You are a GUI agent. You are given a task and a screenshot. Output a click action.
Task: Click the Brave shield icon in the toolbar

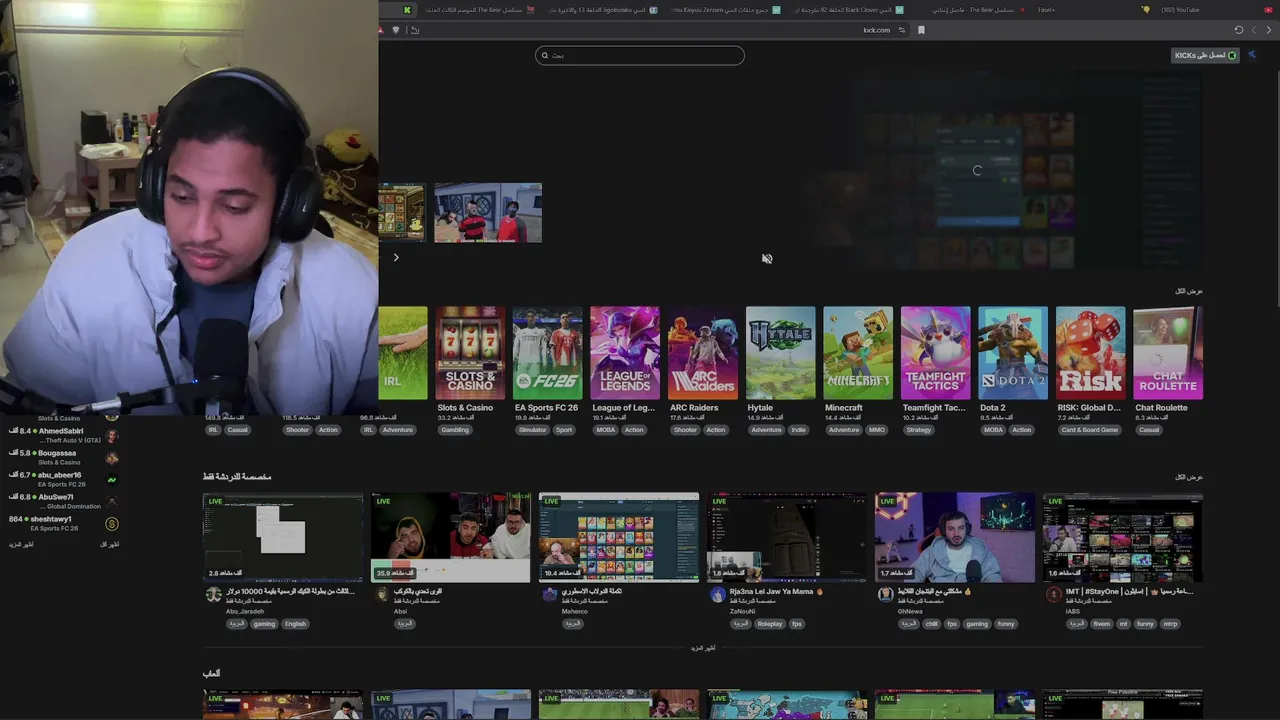coord(396,30)
